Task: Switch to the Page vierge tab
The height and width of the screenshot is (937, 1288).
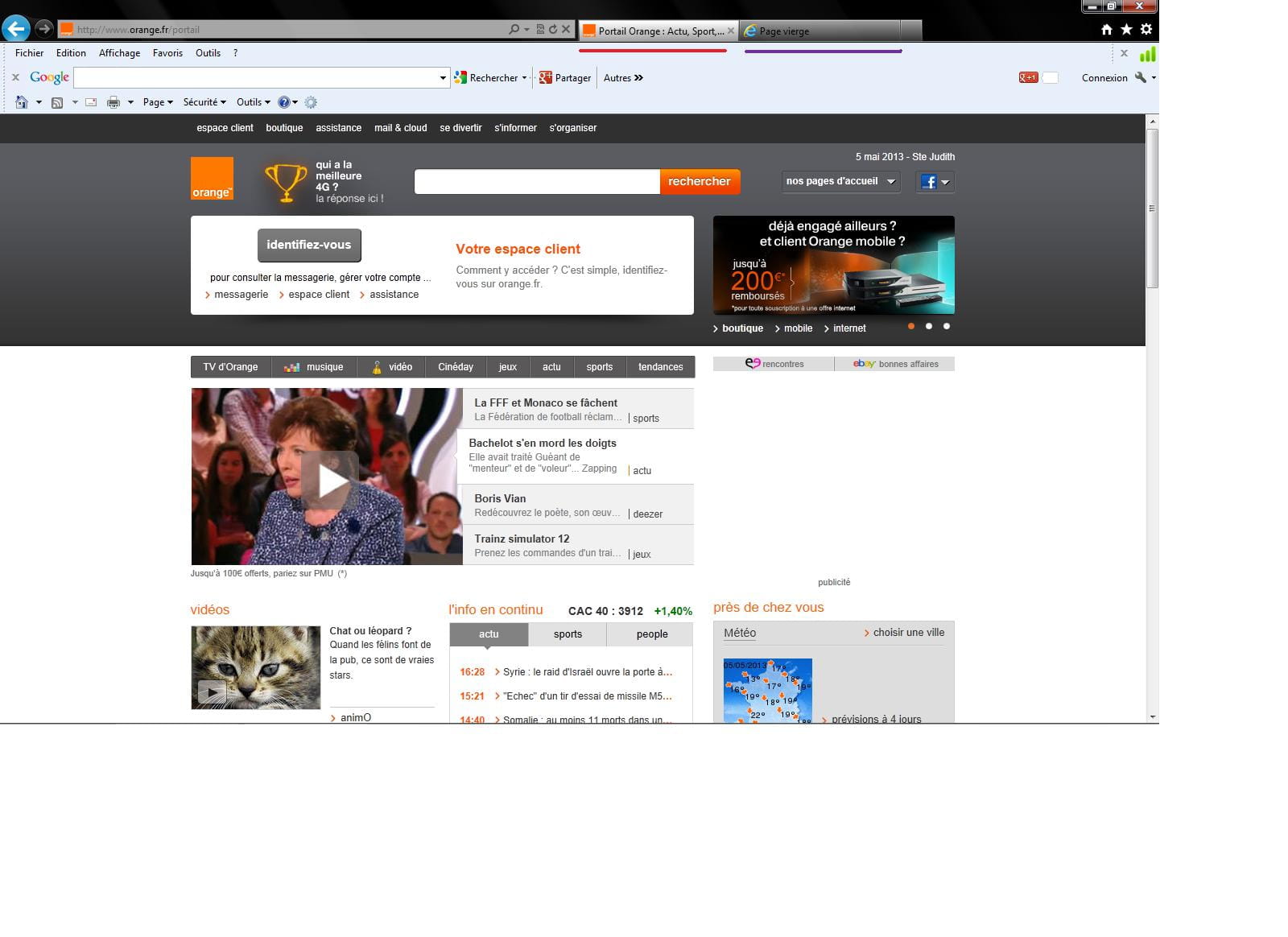Action: click(x=819, y=31)
